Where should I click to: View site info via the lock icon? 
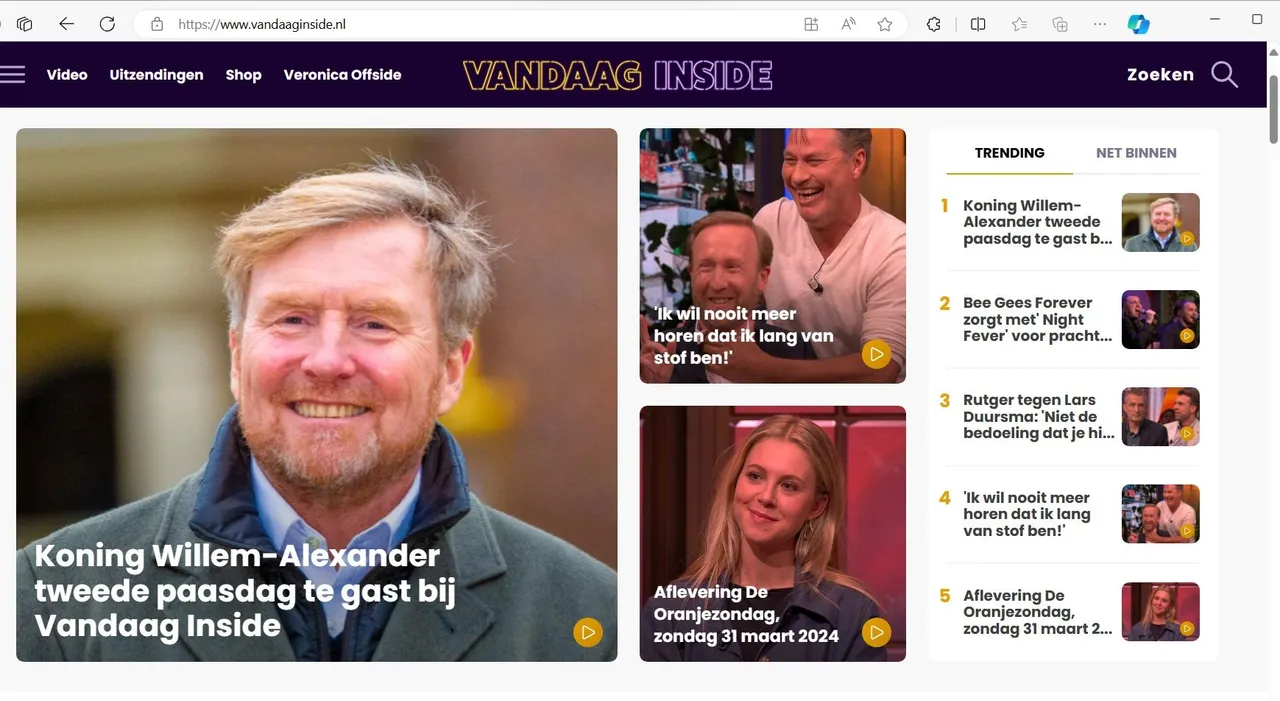coord(157,24)
